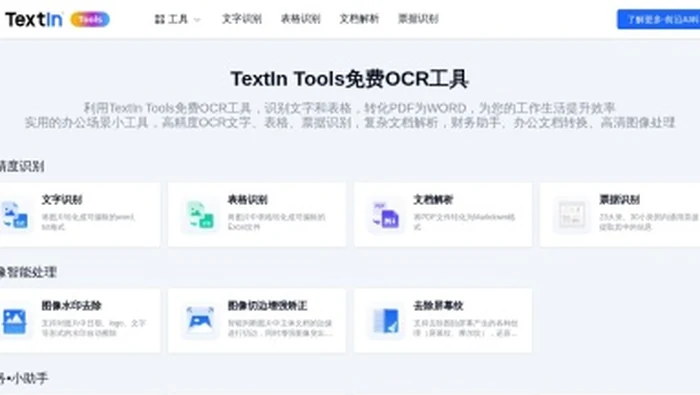Click the 图像水印去除 card icon
Image resolution: width=700 pixels, height=395 pixels.
click(14, 321)
